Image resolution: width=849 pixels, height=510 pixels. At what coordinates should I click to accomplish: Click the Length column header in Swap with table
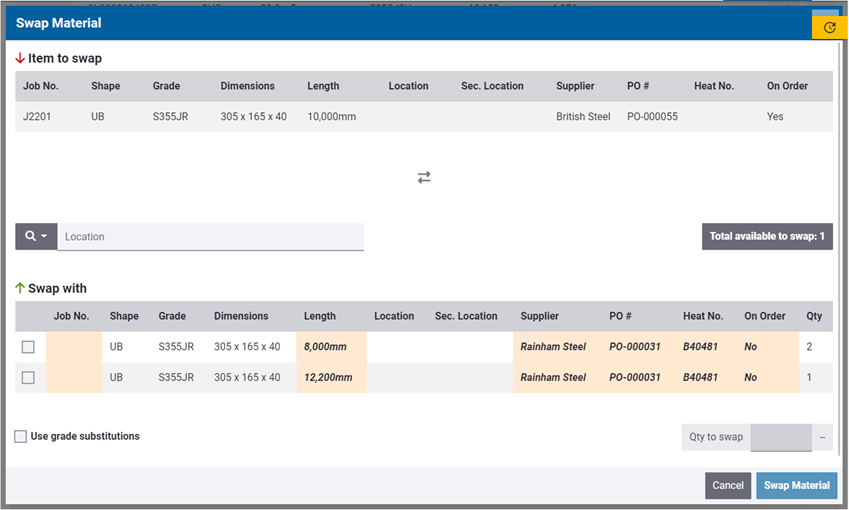(x=320, y=316)
